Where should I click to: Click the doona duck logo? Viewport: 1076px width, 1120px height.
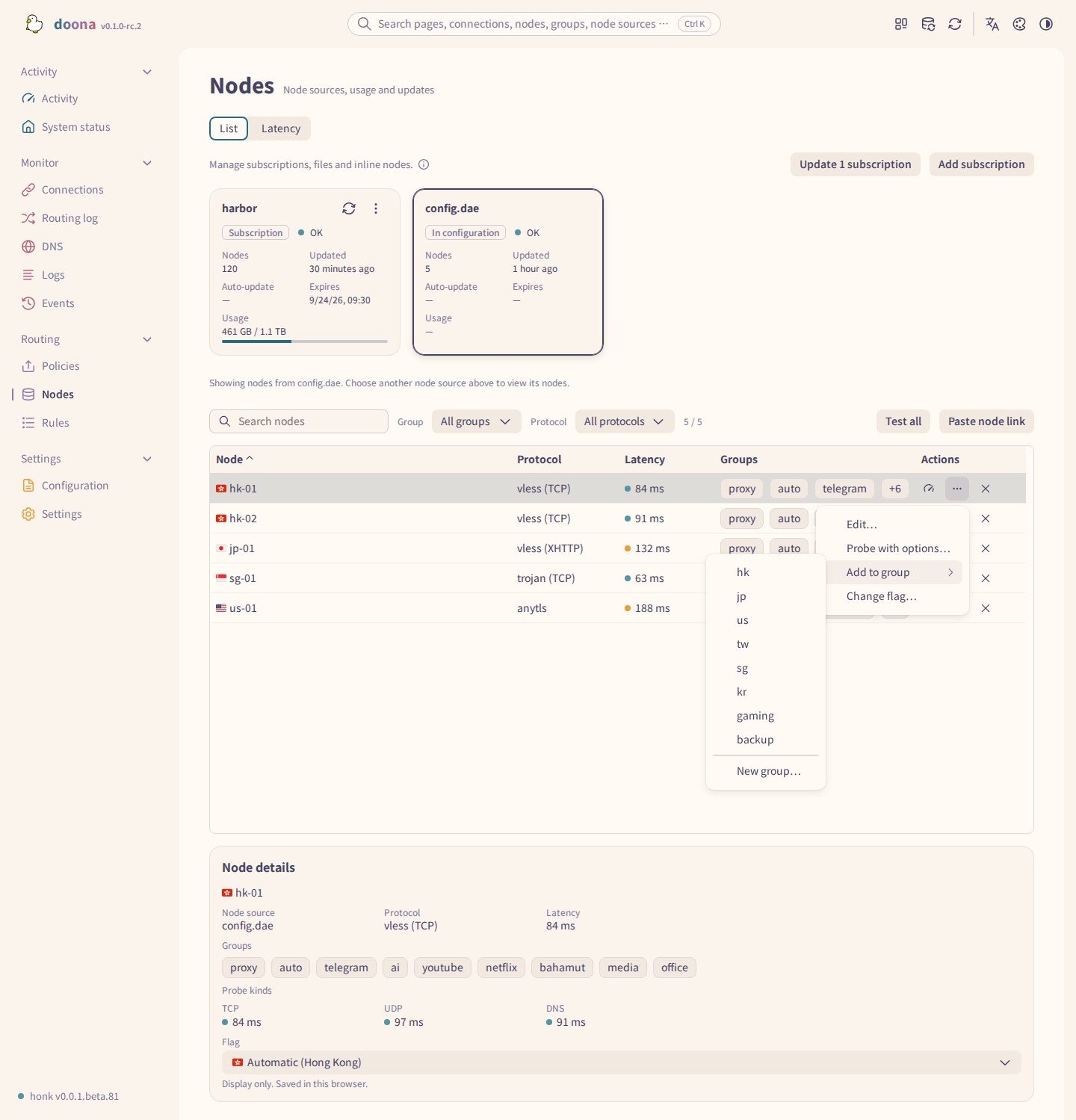(34, 24)
